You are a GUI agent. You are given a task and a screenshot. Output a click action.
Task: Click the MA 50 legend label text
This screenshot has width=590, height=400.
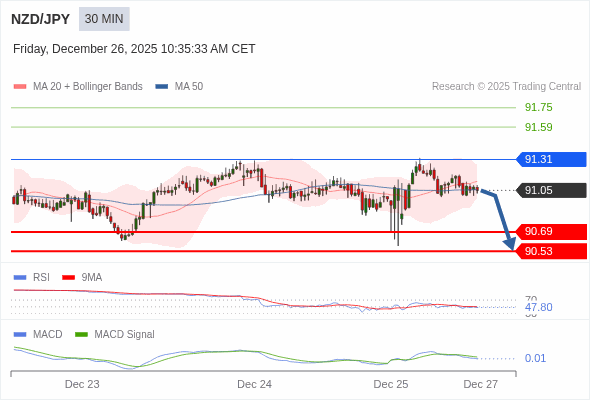tap(189, 87)
